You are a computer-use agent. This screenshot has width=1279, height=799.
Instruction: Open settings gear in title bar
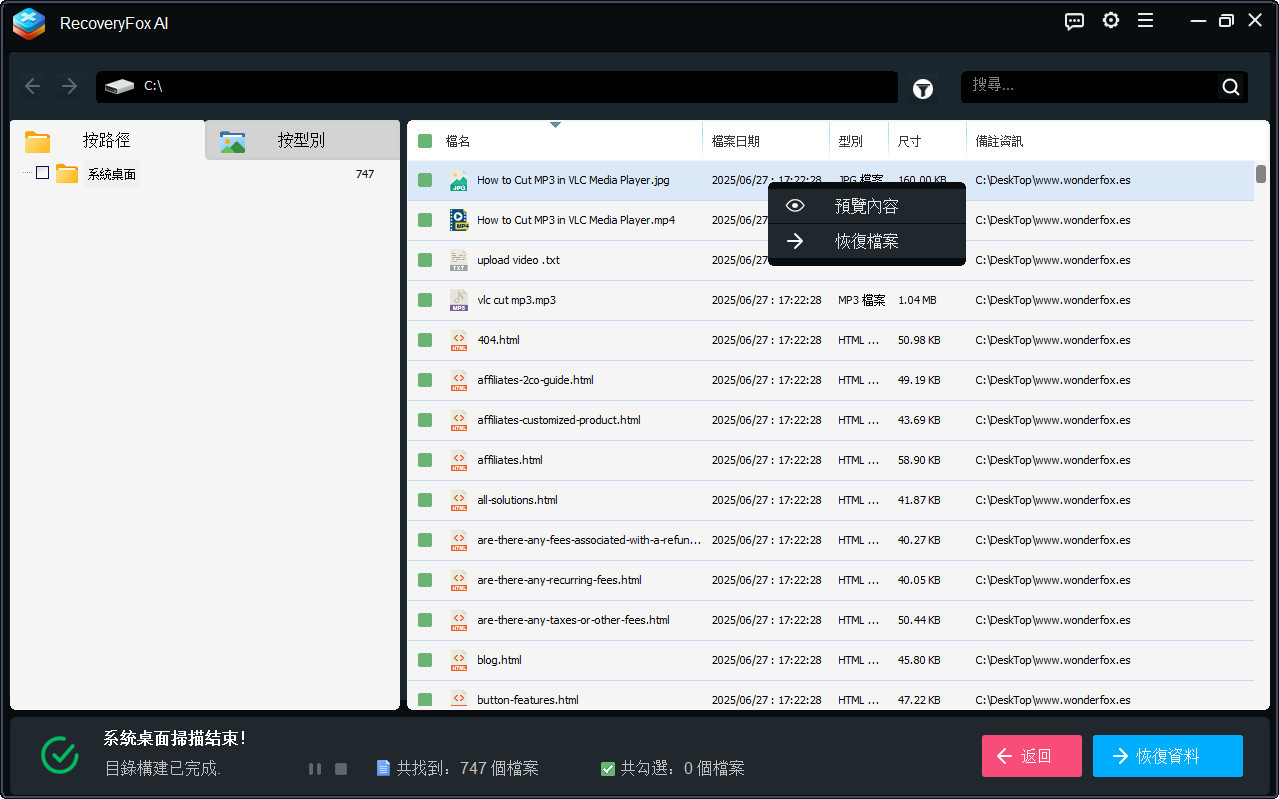coord(1111,21)
